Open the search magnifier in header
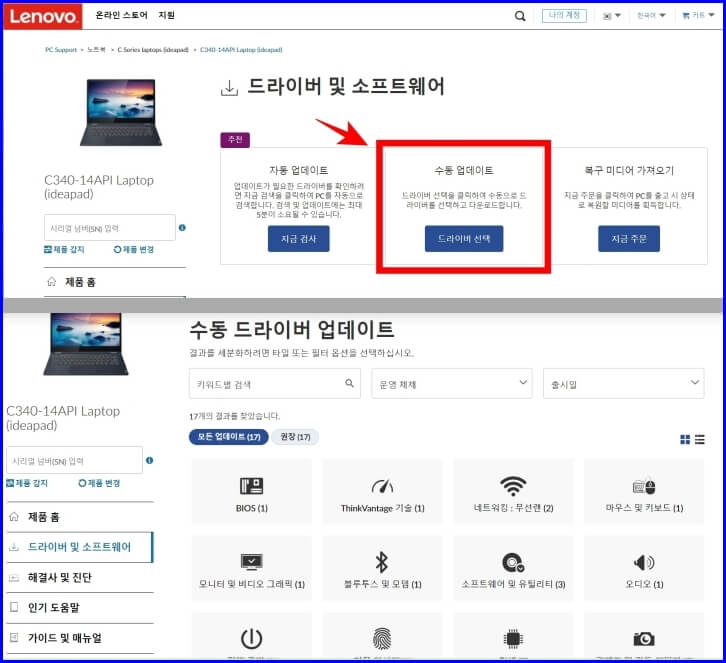 520,16
